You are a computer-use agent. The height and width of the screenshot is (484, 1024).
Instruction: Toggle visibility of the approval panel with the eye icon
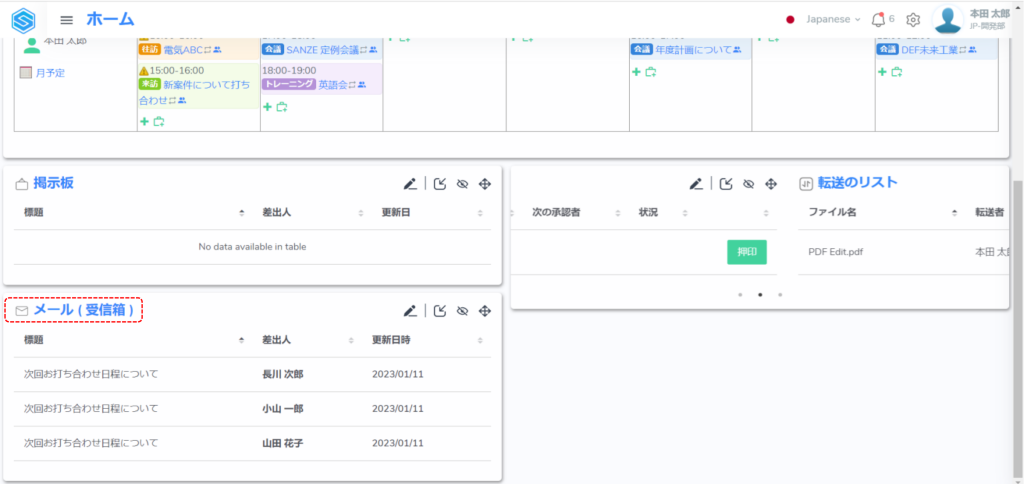click(x=748, y=183)
